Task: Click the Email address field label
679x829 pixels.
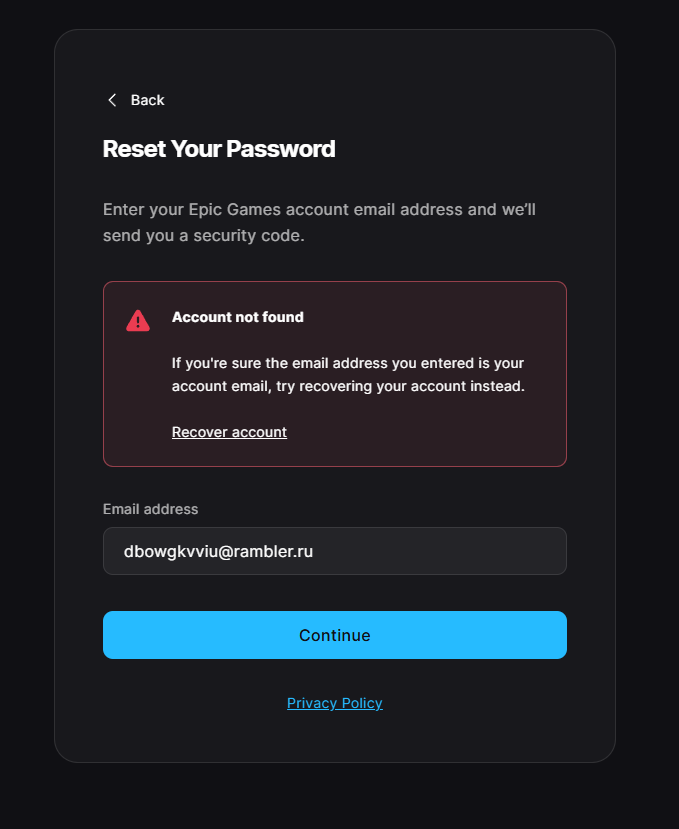Action: tap(151, 509)
